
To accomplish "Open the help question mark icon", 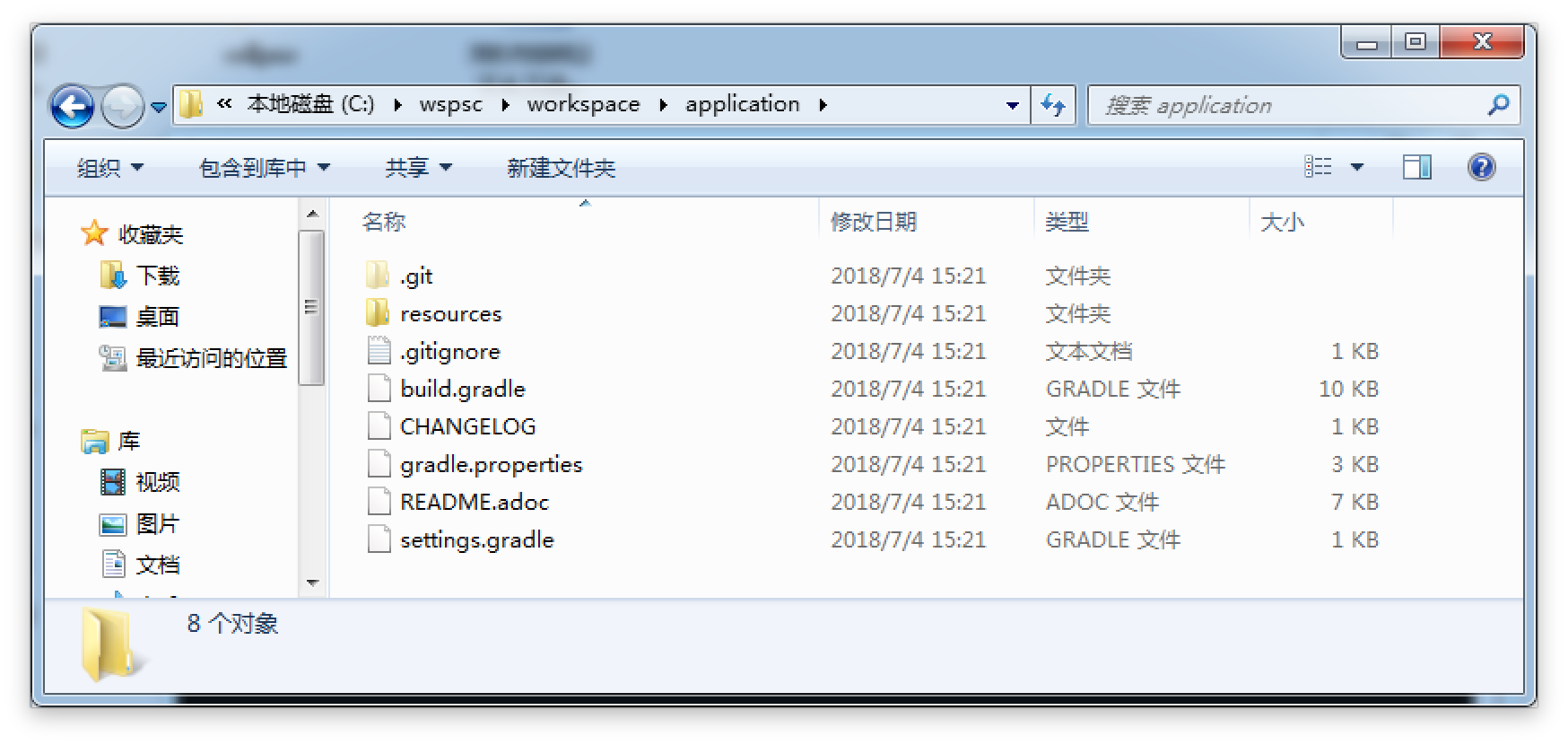I will pos(1481,167).
